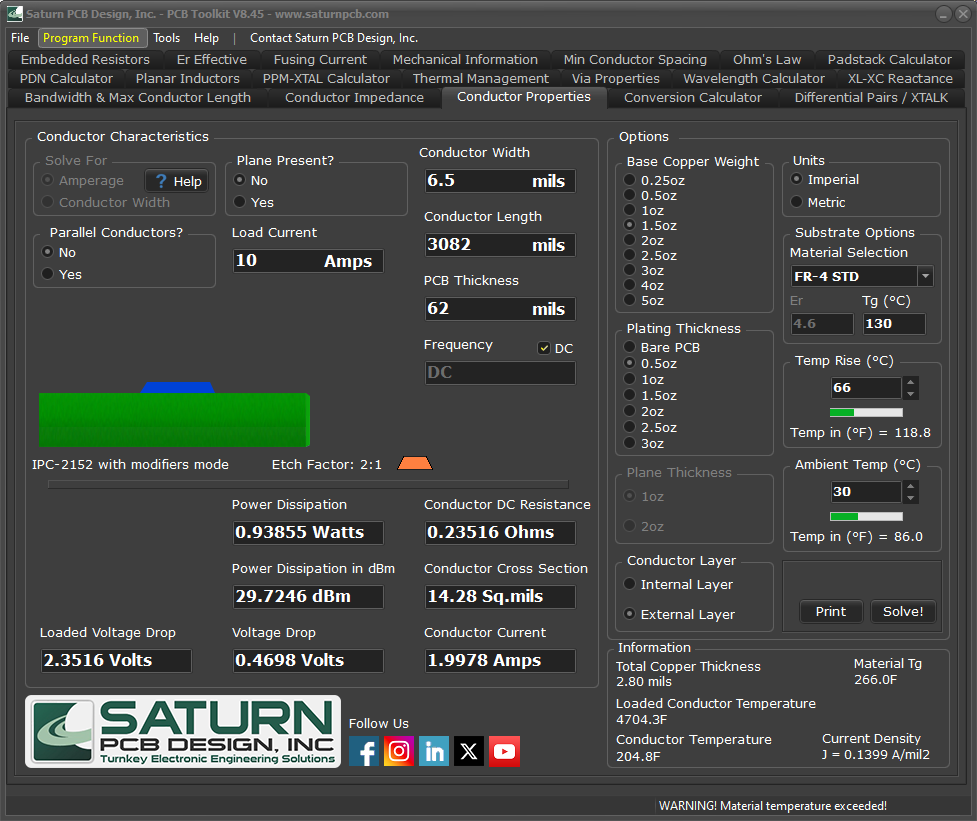Image resolution: width=977 pixels, height=821 pixels.
Task: Click the Tg 130 input field
Action: click(x=894, y=324)
